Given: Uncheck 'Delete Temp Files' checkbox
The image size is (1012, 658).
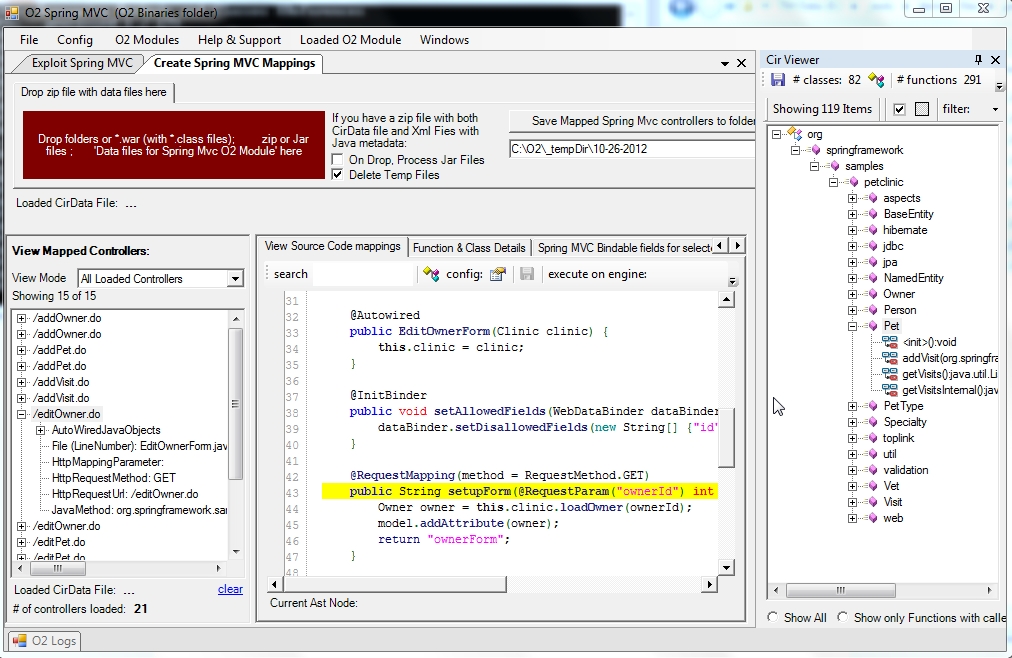Looking at the screenshot, I should 337,175.
